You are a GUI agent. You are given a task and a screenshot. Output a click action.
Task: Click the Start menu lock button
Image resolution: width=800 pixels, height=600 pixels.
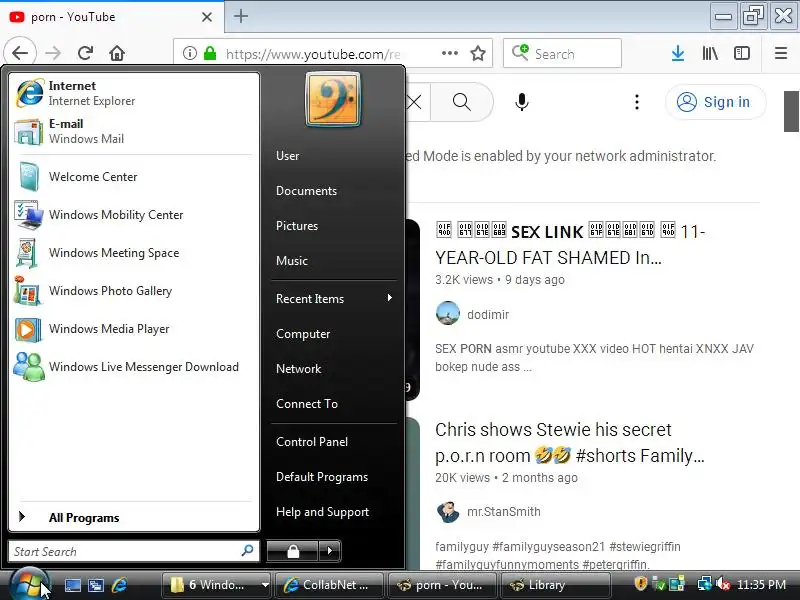pos(293,551)
